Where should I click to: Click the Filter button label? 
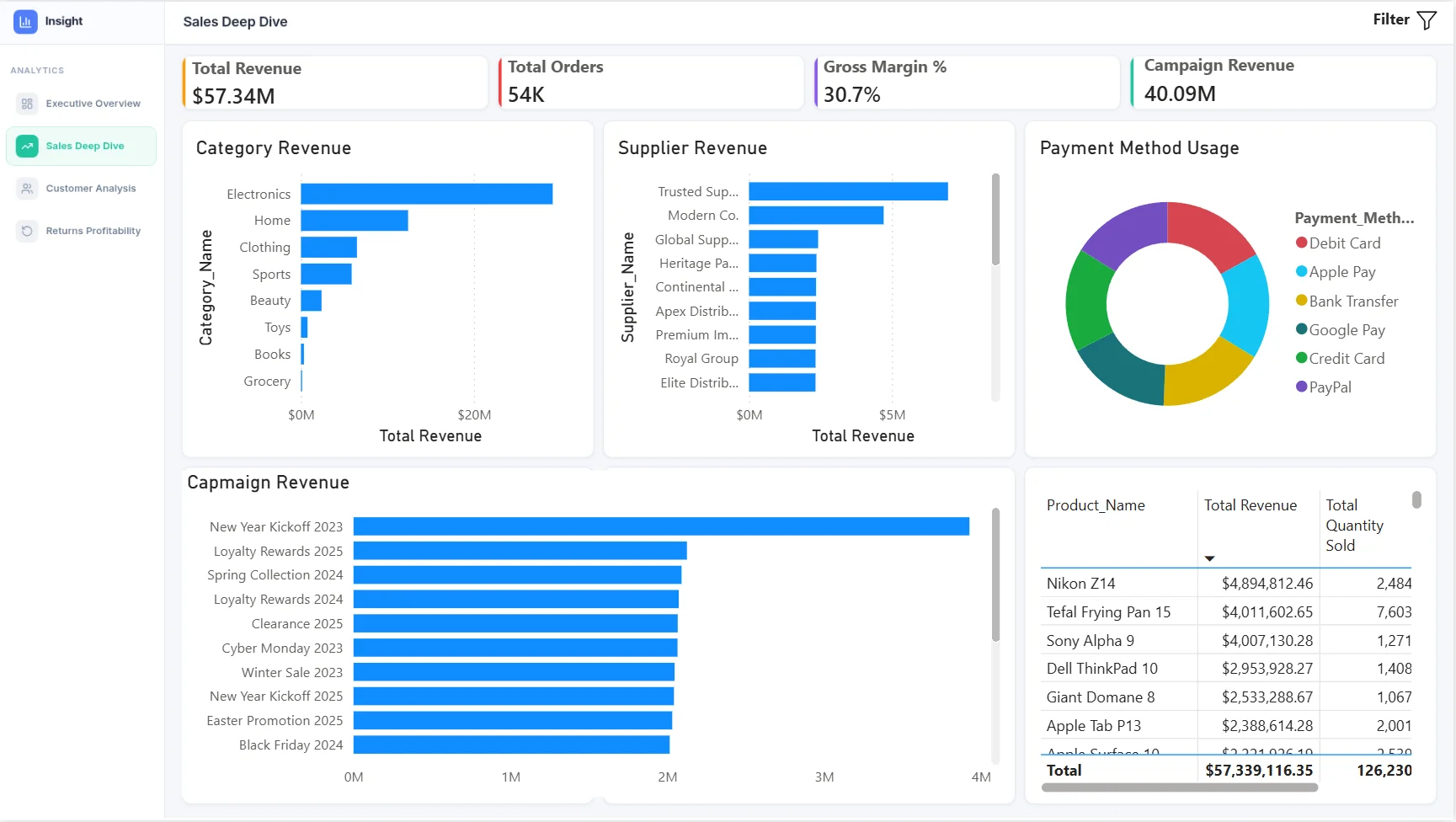[1390, 19]
